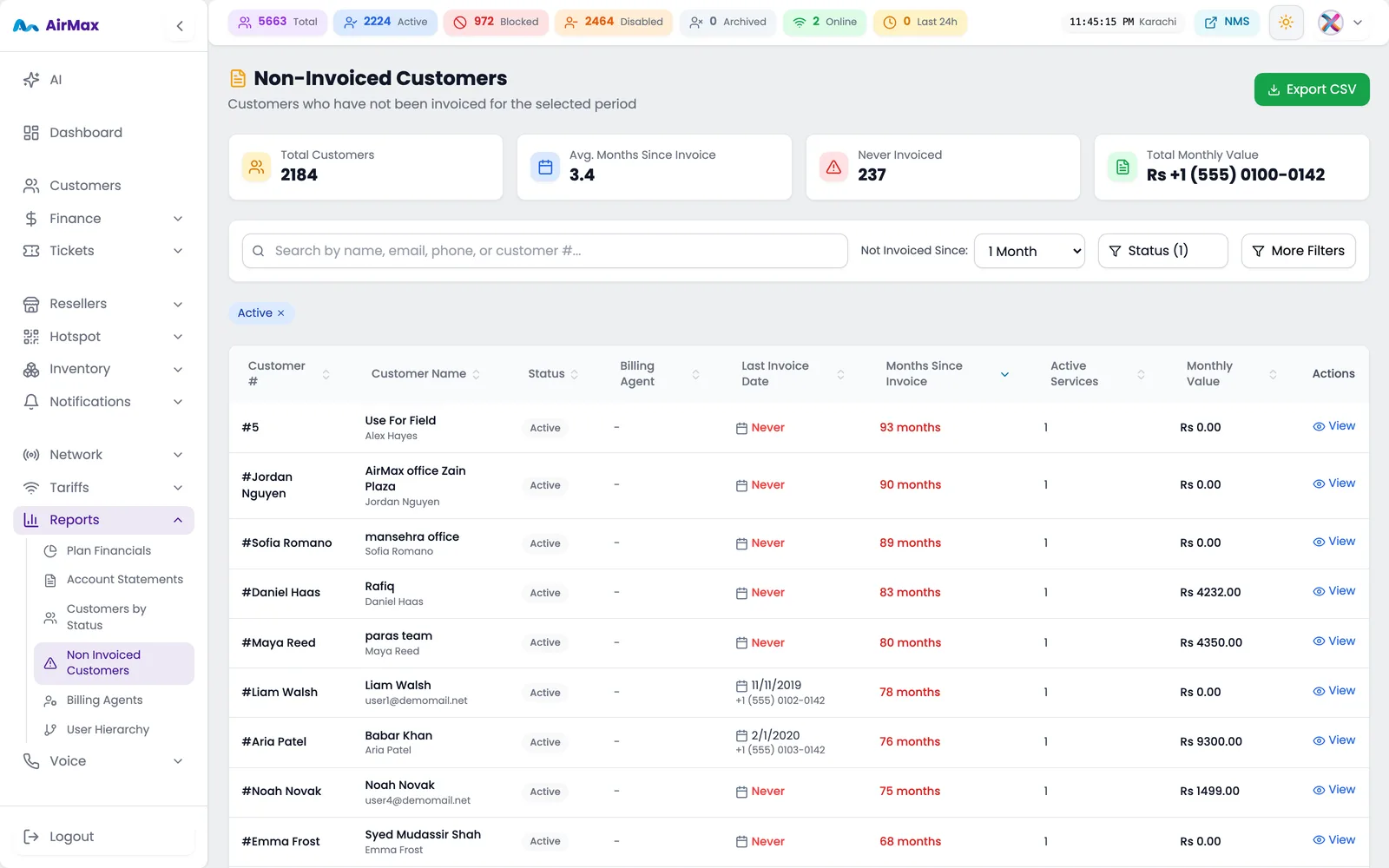View the Daniel Haas customer row

tap(1334, 591)
